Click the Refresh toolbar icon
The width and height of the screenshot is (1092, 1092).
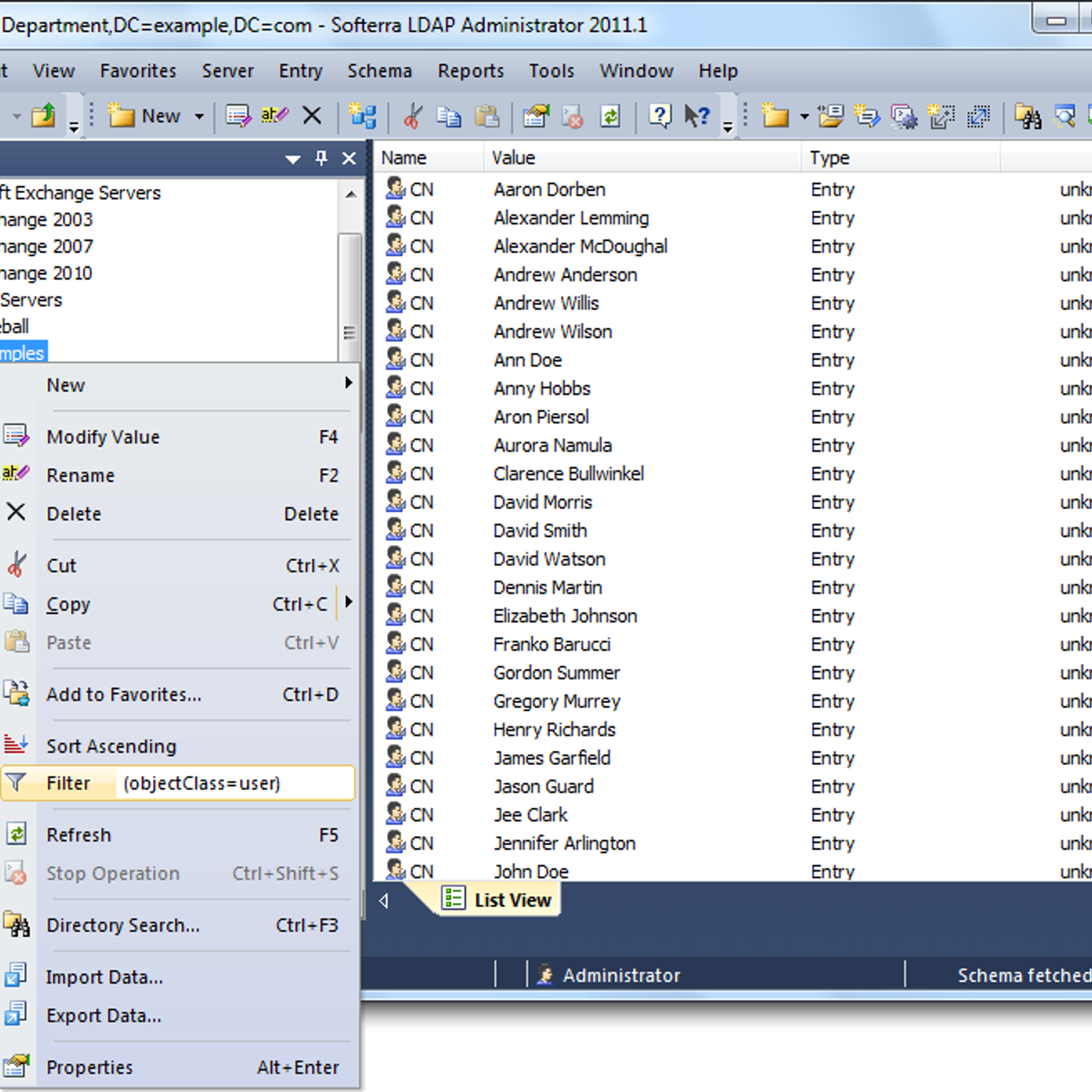click(x=609, y=116)
